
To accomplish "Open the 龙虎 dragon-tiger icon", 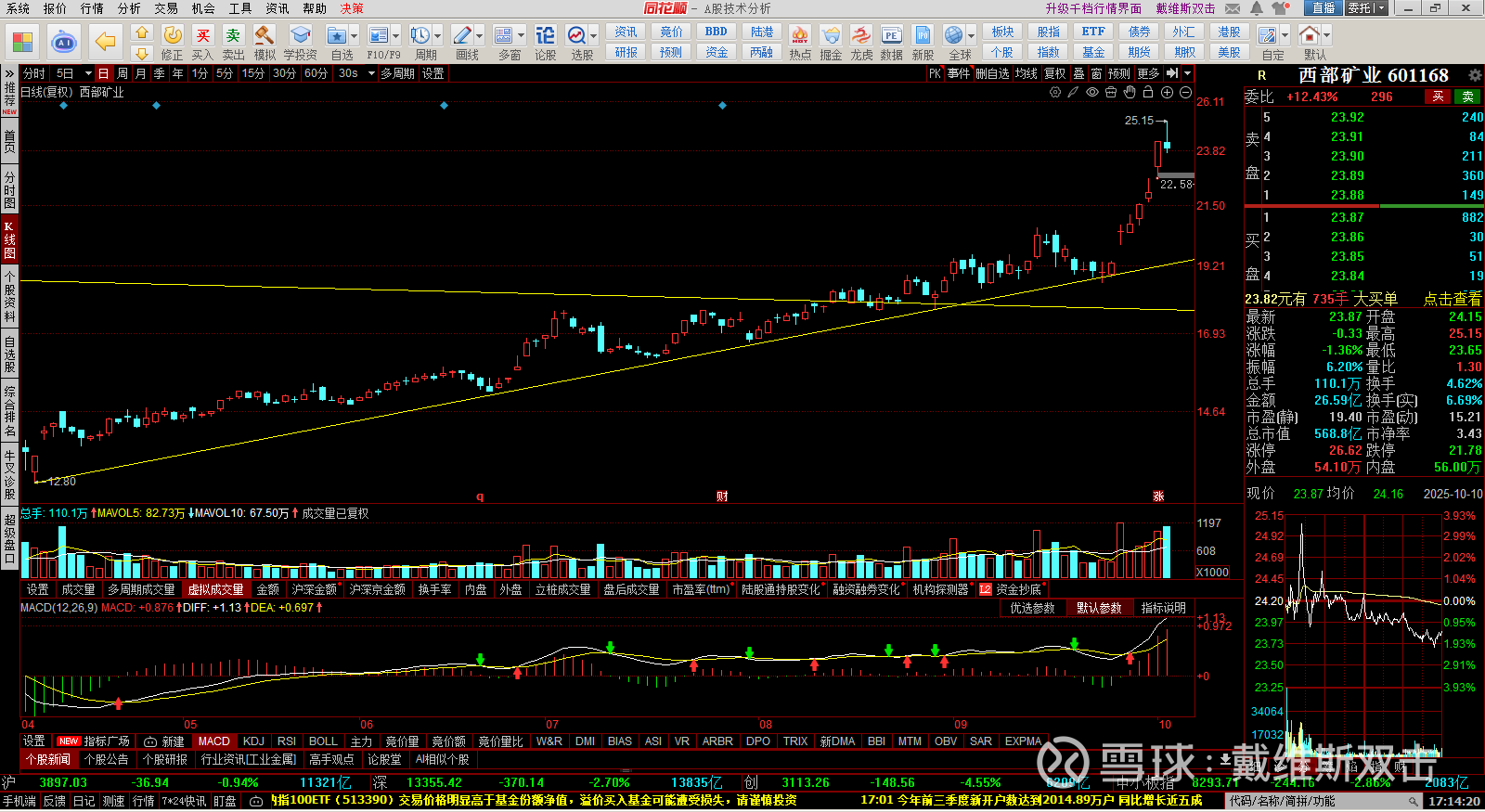I will tap(861, 42).
